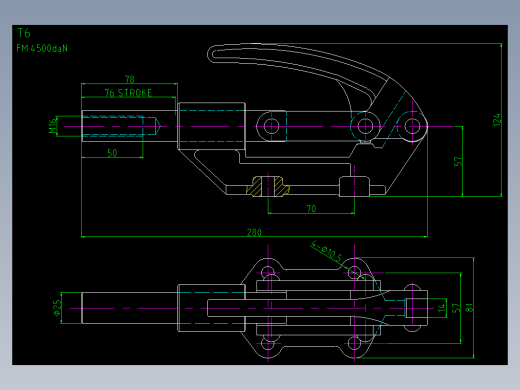
Task: Click the T6 title label
Action: [x=24, y=33]
